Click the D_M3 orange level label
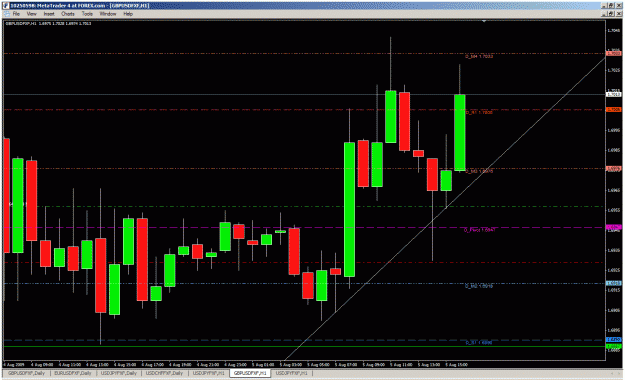This screenshot has height=380, width=625. (479, 171)
